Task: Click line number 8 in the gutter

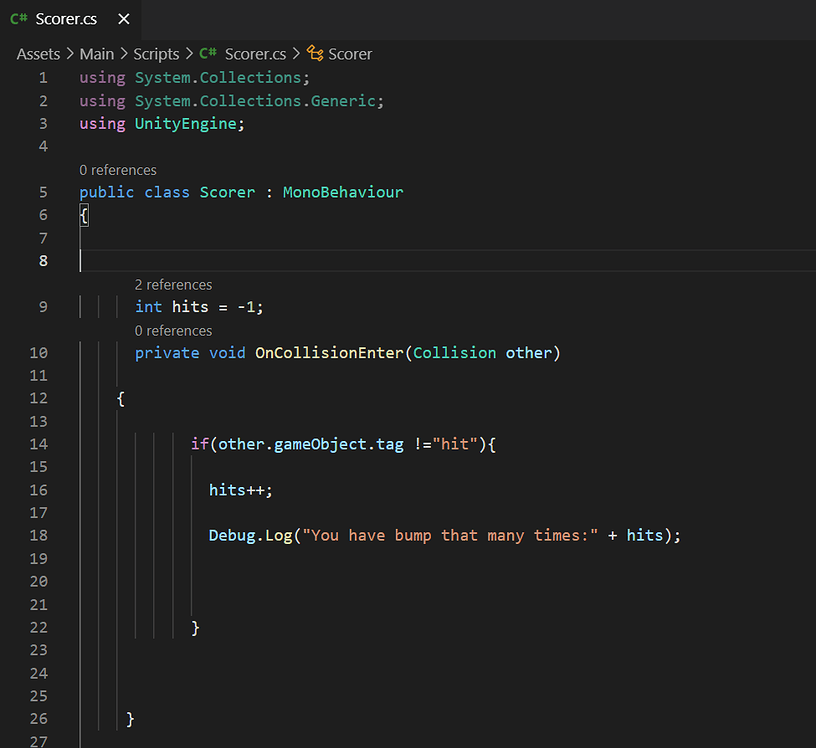Action: [x=43, y=260]
